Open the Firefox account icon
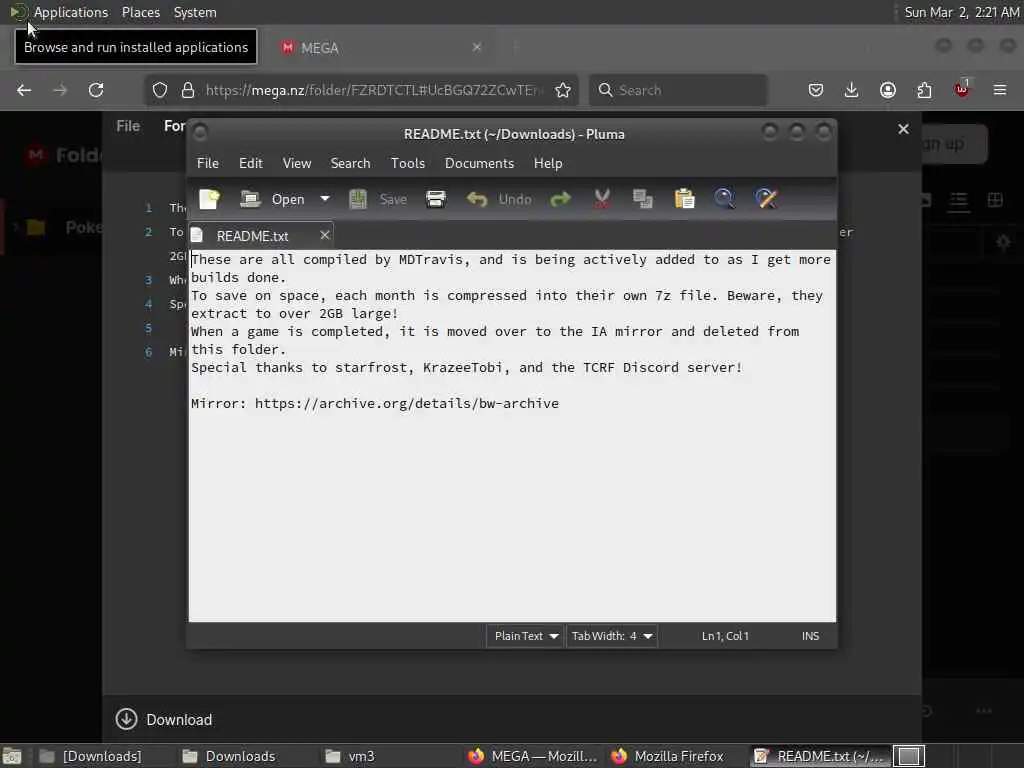The image size is (1024, 768). pyautogui.click(x=888, y=90)
